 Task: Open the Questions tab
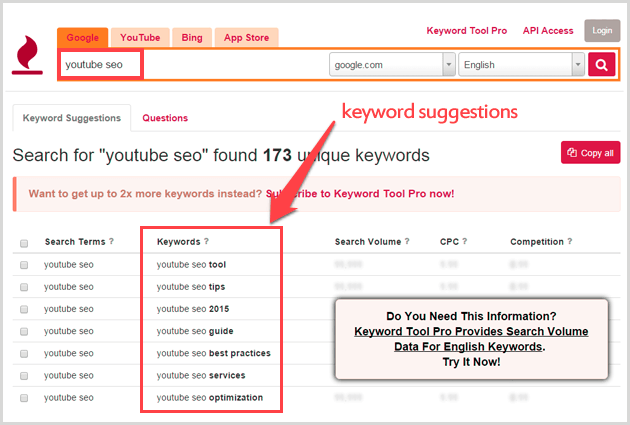tap(165, 118)
